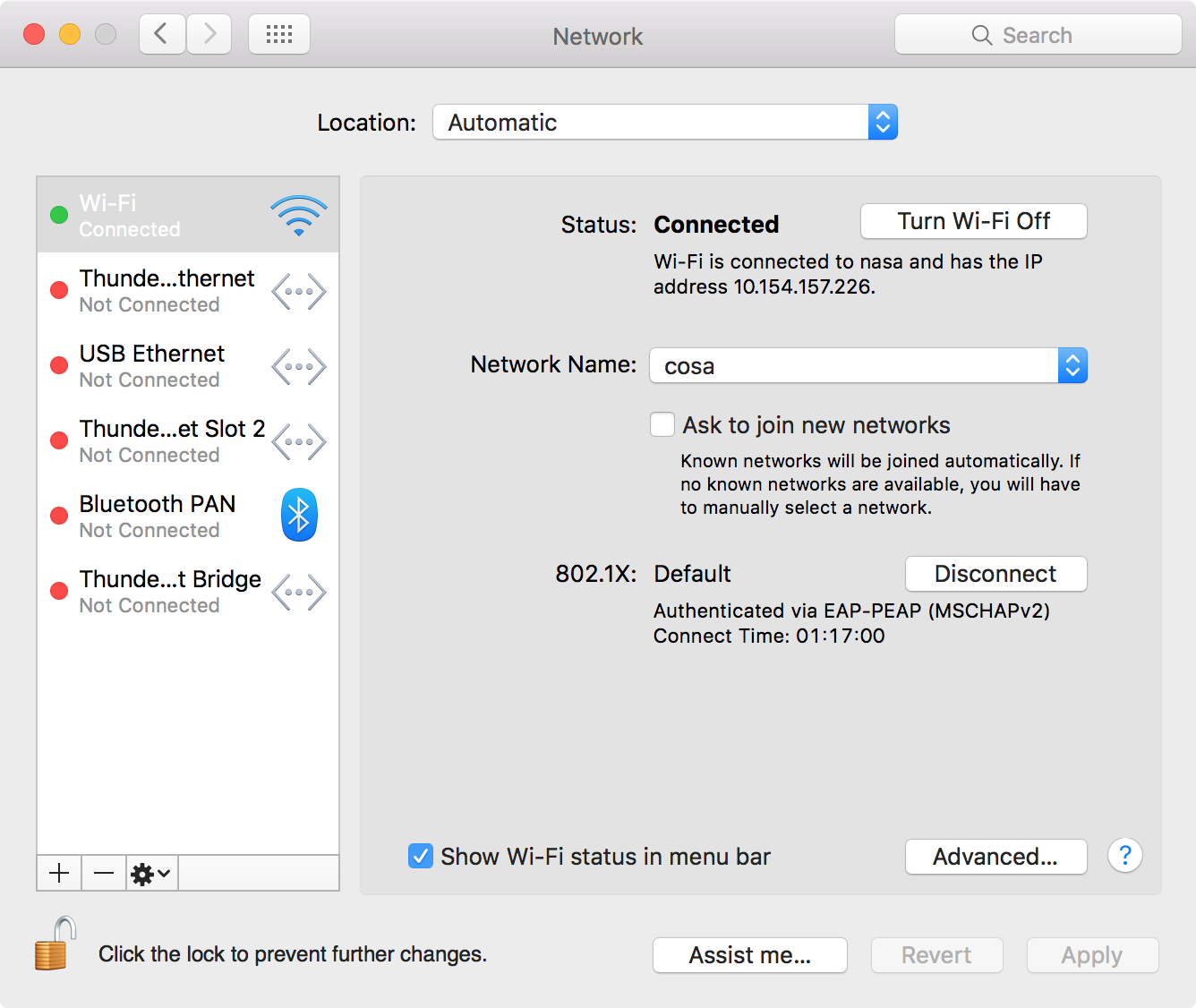Viewport: 1196px width, 1008px height.
Task: Click the Wi-Fi signal icon in sidebar
Action: [x=298, y=213]
